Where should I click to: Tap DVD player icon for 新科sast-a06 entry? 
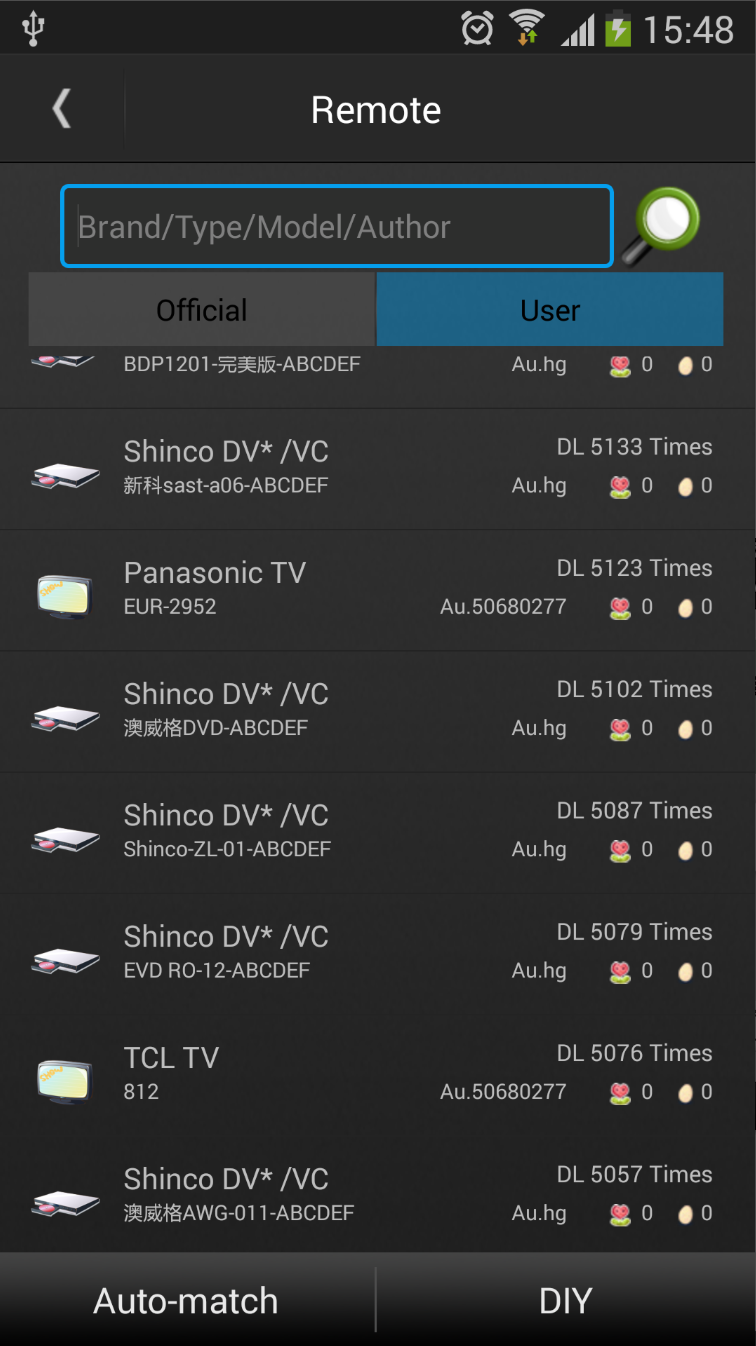[x=65, y=473]
